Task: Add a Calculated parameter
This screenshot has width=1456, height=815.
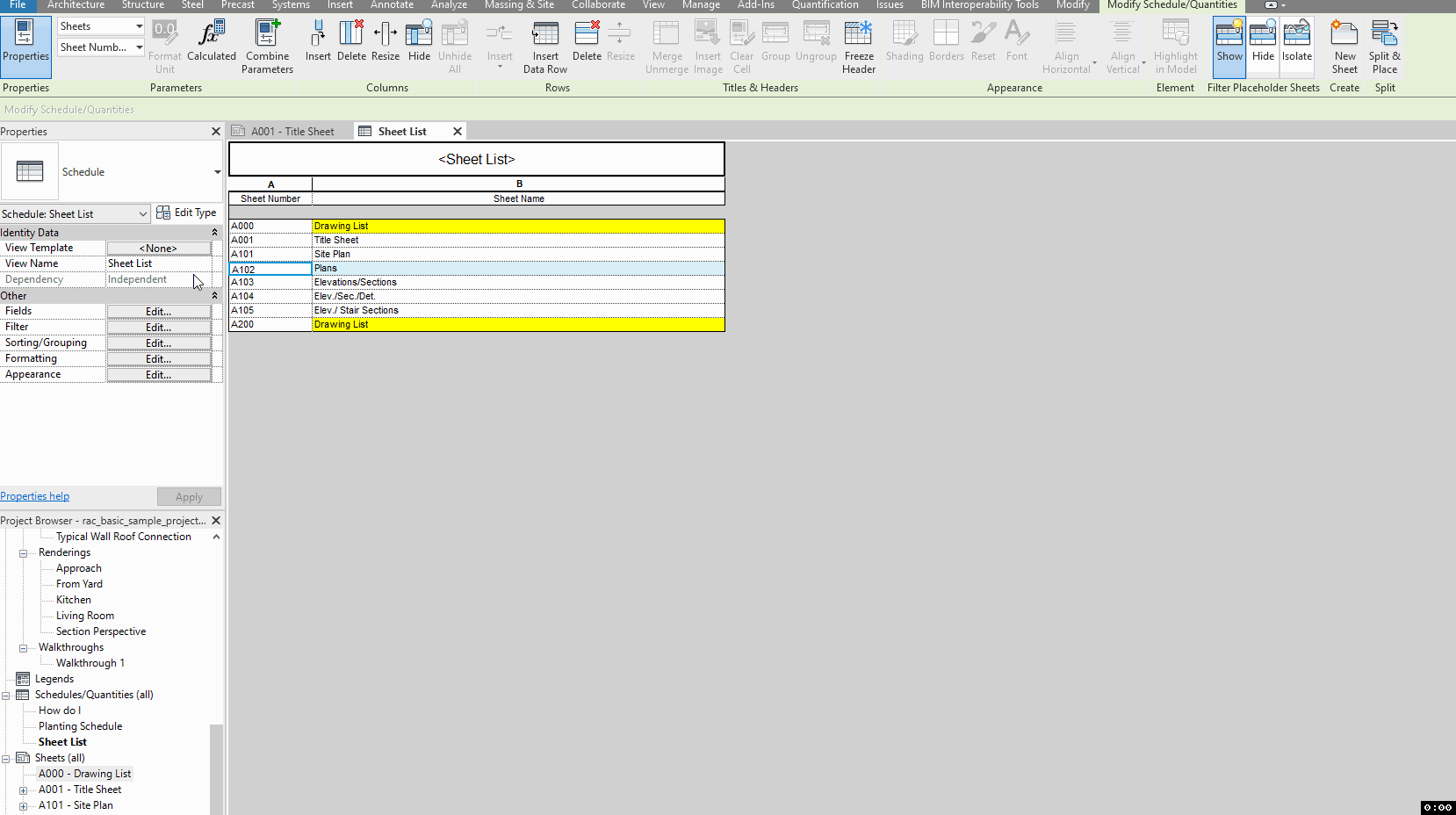Action: click(212, 42)
